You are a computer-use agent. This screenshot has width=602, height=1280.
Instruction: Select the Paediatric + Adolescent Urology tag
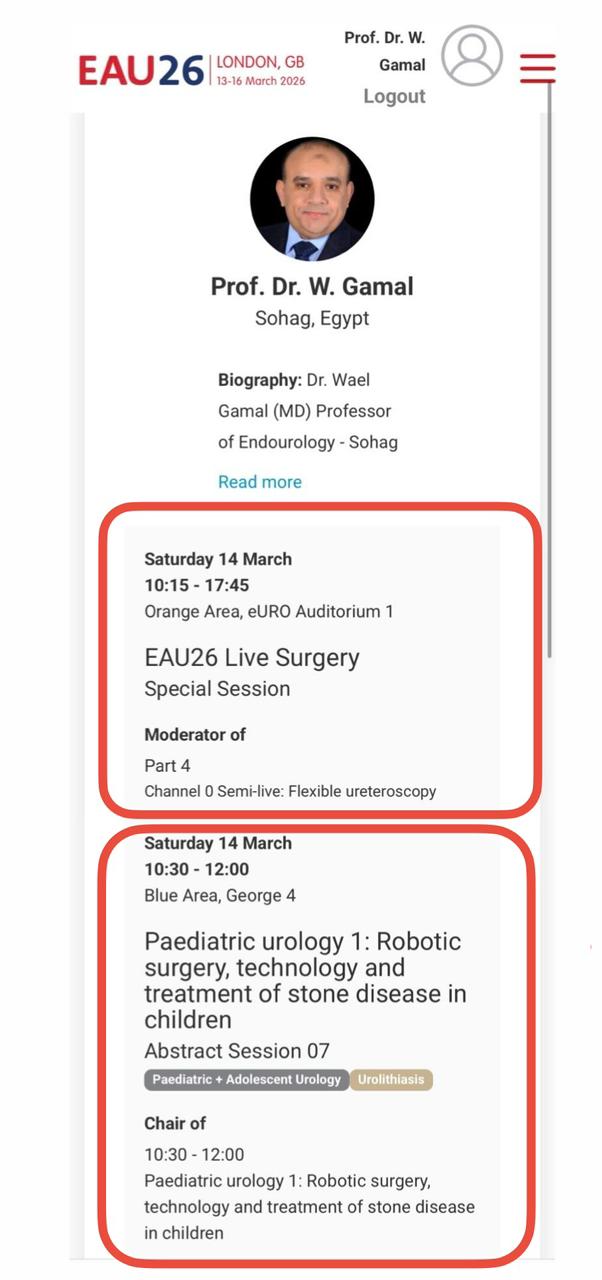pos(247,1080)
